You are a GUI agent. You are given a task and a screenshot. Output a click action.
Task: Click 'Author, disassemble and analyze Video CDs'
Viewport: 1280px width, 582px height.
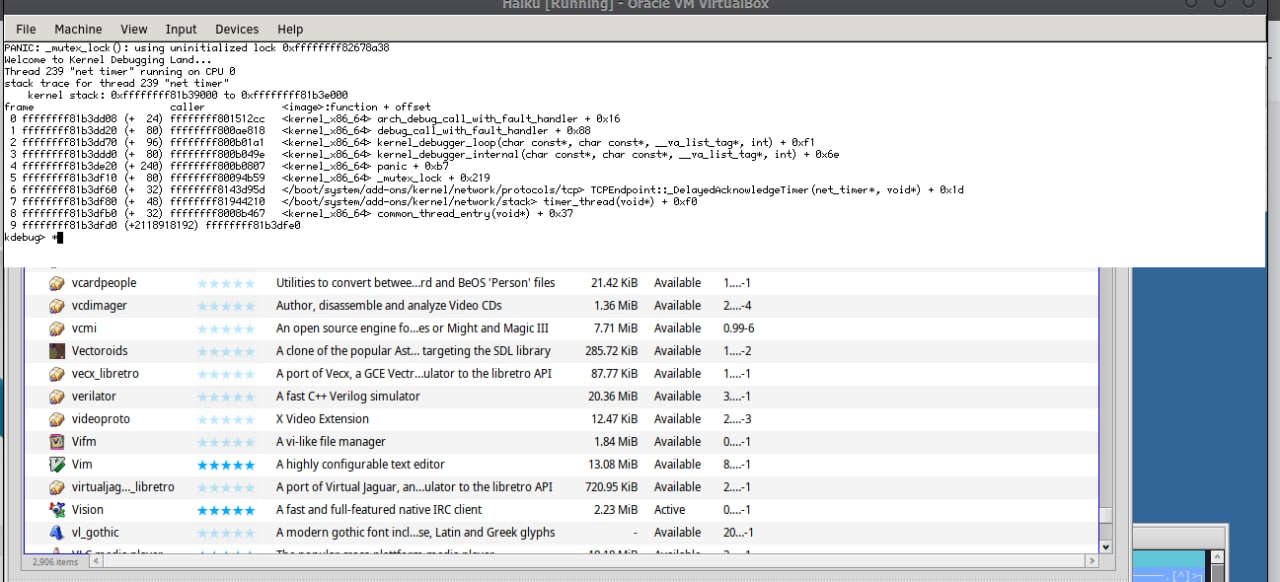pyautogui.click(x=389, y=306)
